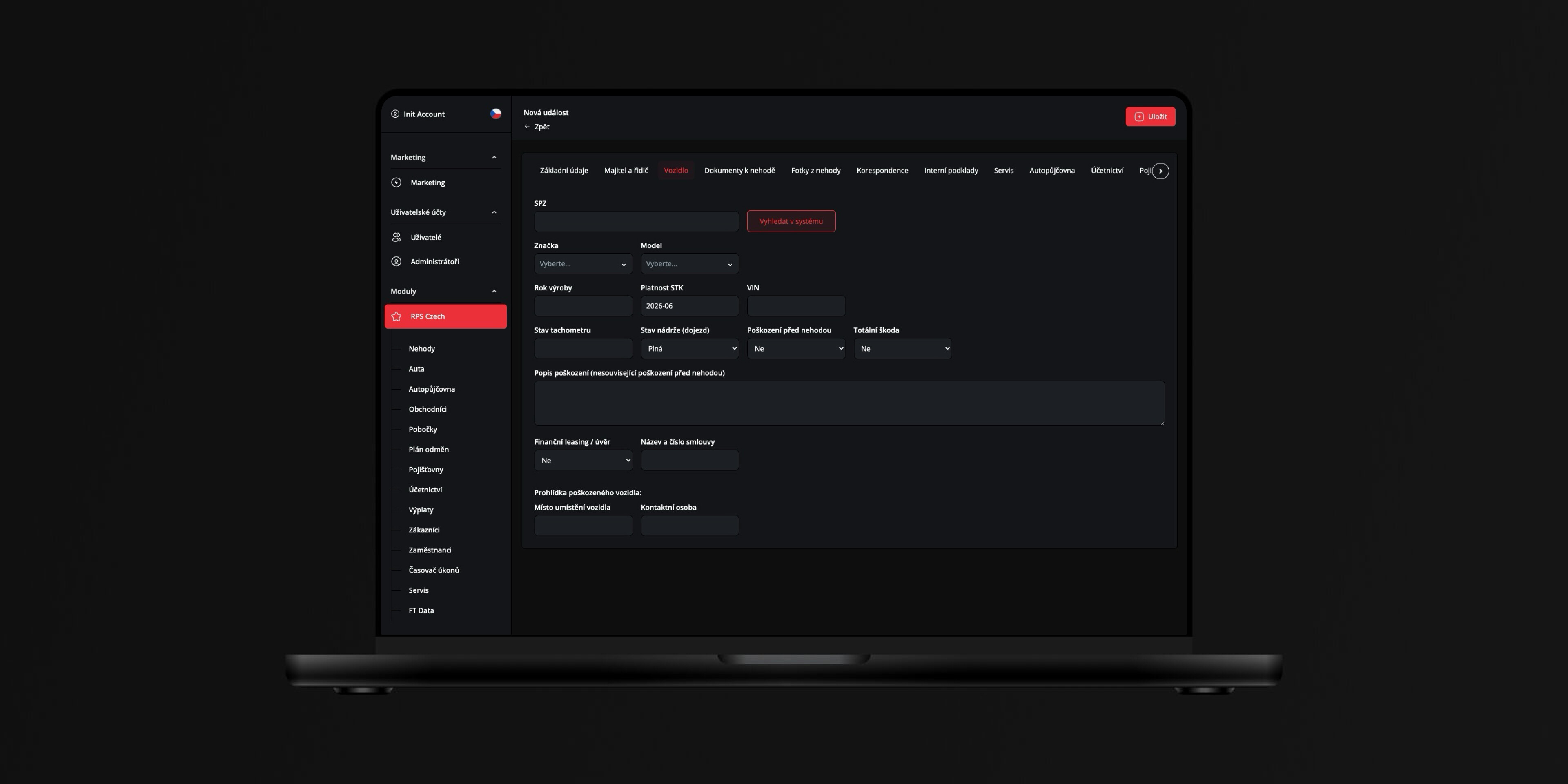This screenshot has width=1568, height=784.
Task: Click the Czech flag language icon
Action: [495, 114]
